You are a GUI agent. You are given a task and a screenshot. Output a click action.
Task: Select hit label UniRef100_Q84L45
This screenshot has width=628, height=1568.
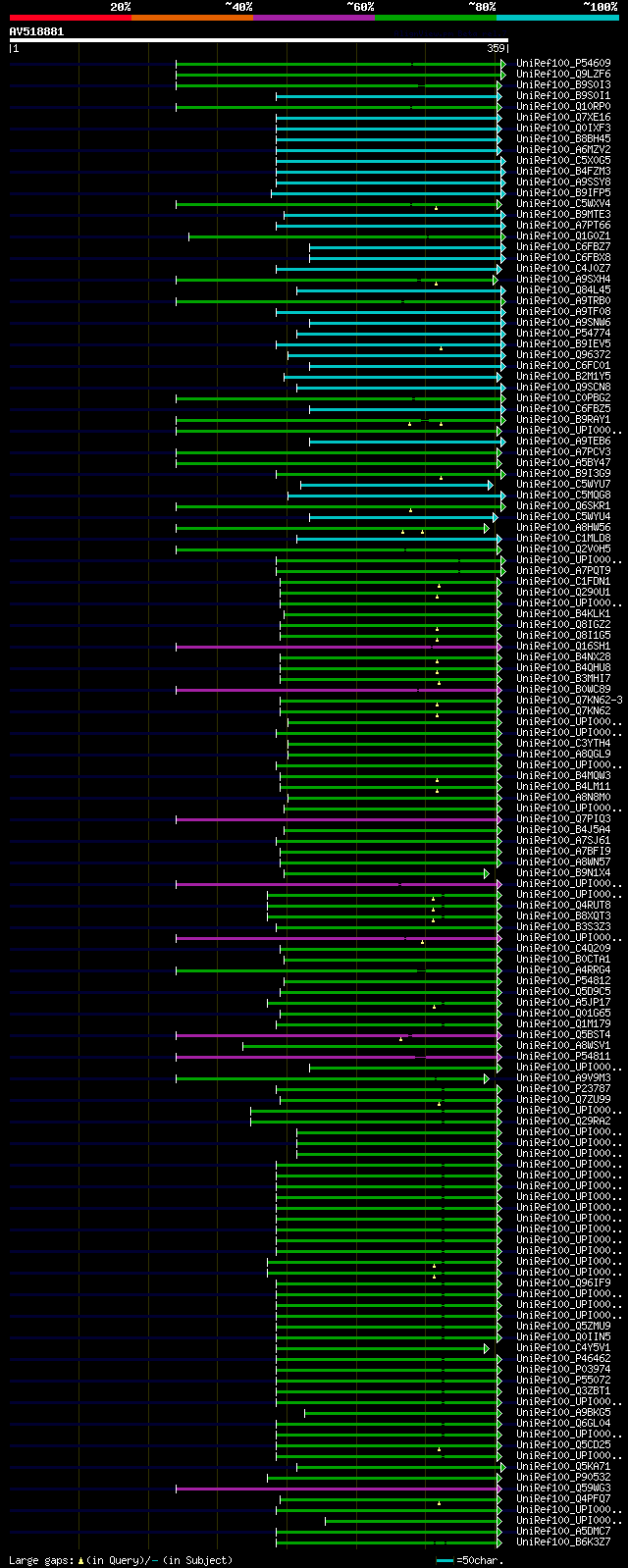(x=563, y=289)
